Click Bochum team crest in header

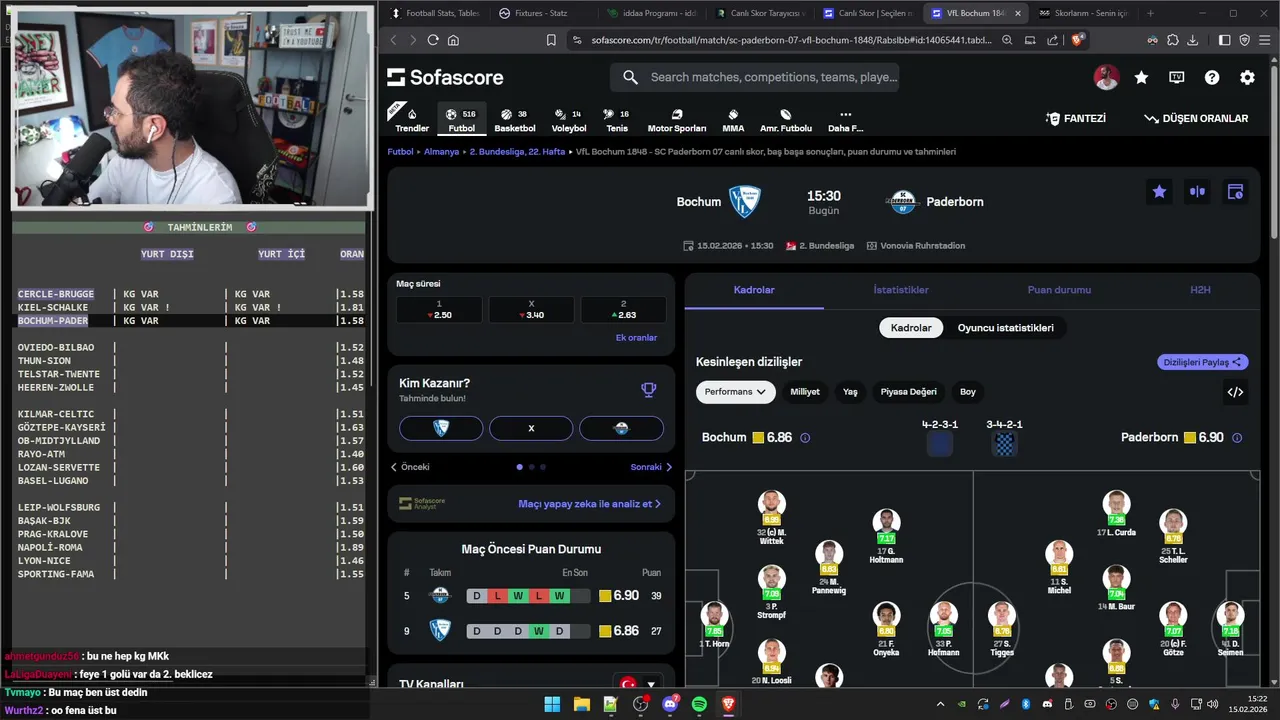point(744,201)
